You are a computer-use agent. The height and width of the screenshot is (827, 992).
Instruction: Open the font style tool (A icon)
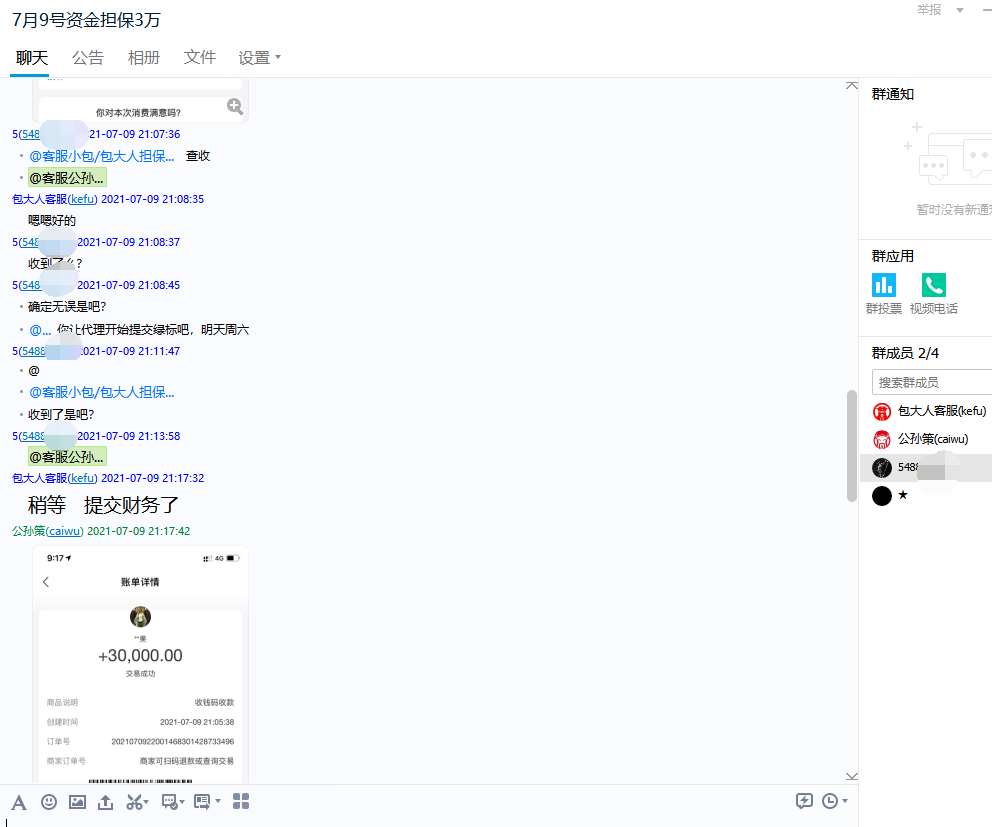19,802
